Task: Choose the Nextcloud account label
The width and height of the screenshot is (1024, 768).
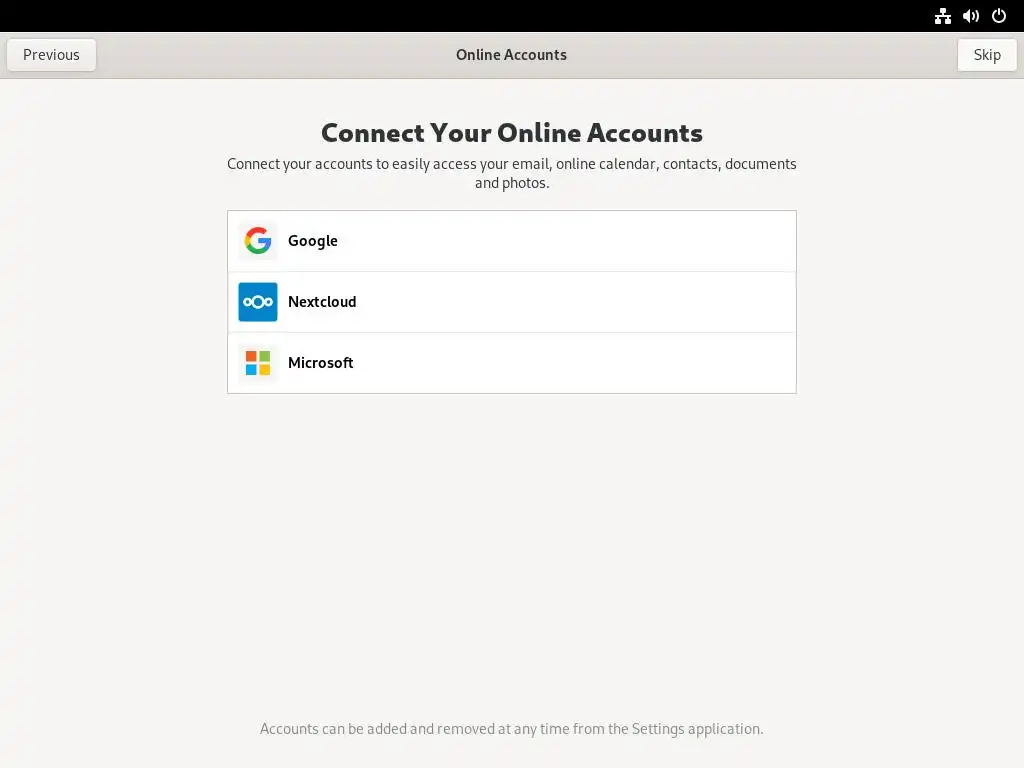Action: pyautogui.click(x=322, y=302)
